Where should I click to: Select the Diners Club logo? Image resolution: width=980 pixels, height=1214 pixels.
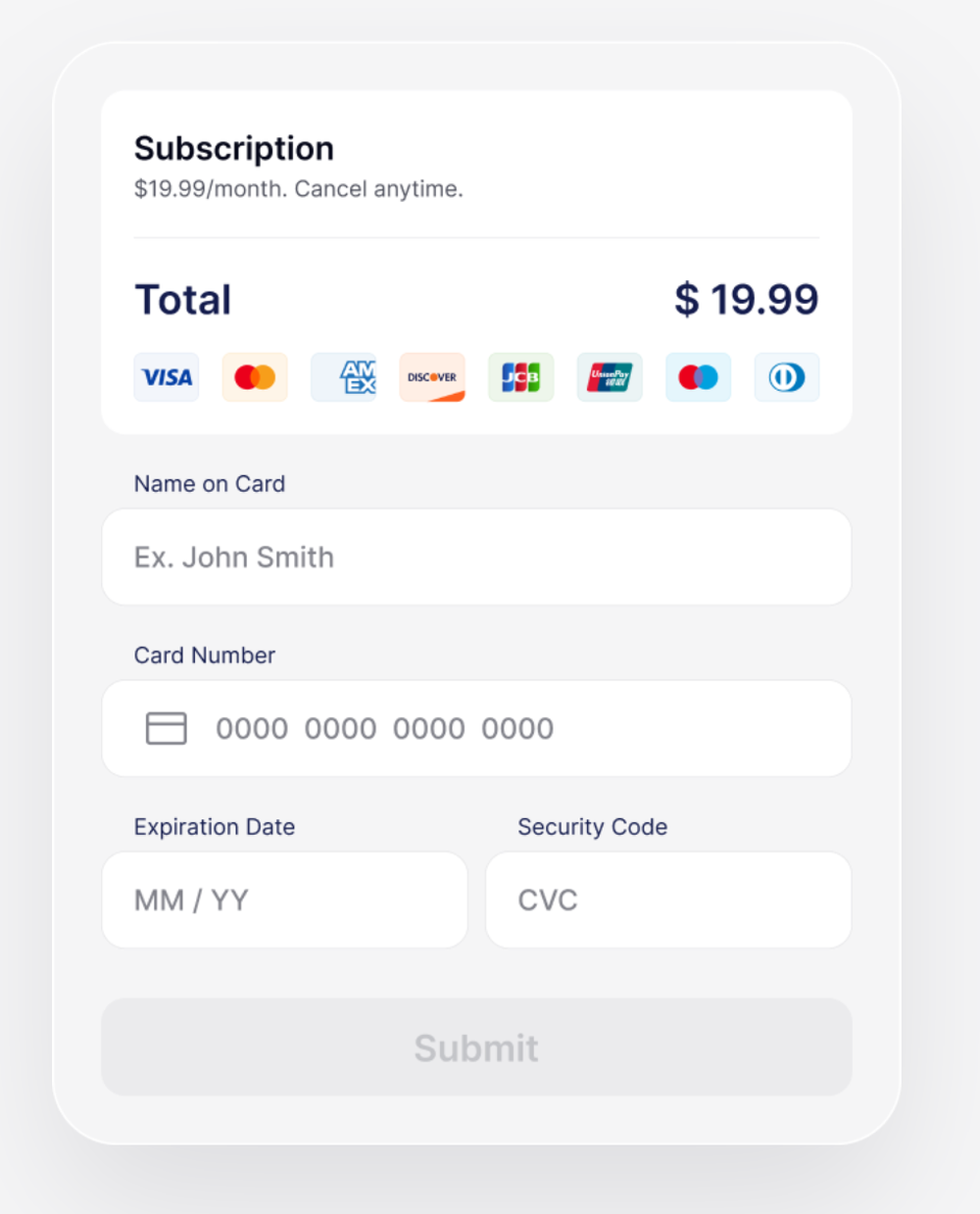[786, 377]
